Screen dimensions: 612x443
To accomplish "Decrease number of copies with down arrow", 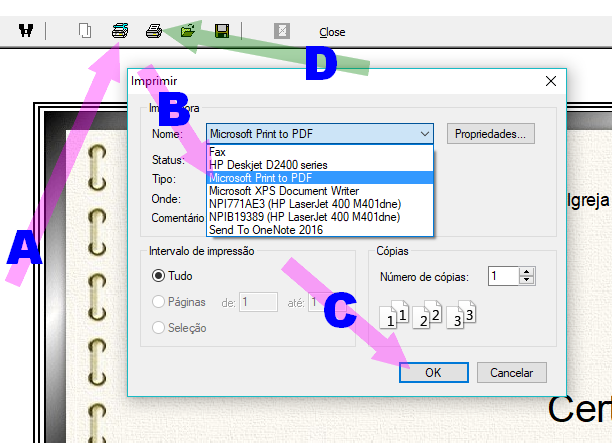I will tap(527, 281).
